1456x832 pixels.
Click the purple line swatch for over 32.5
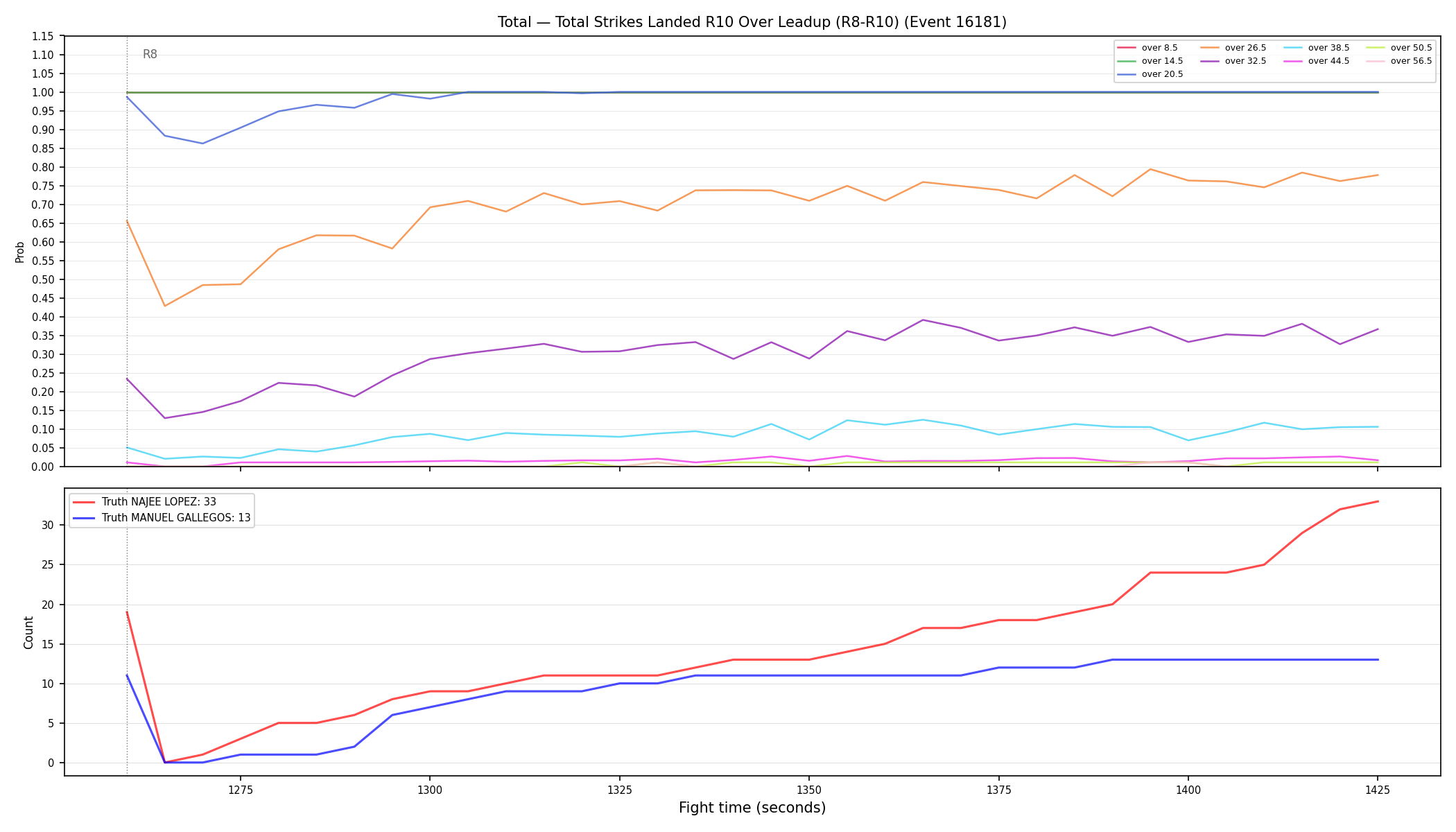1210,61
